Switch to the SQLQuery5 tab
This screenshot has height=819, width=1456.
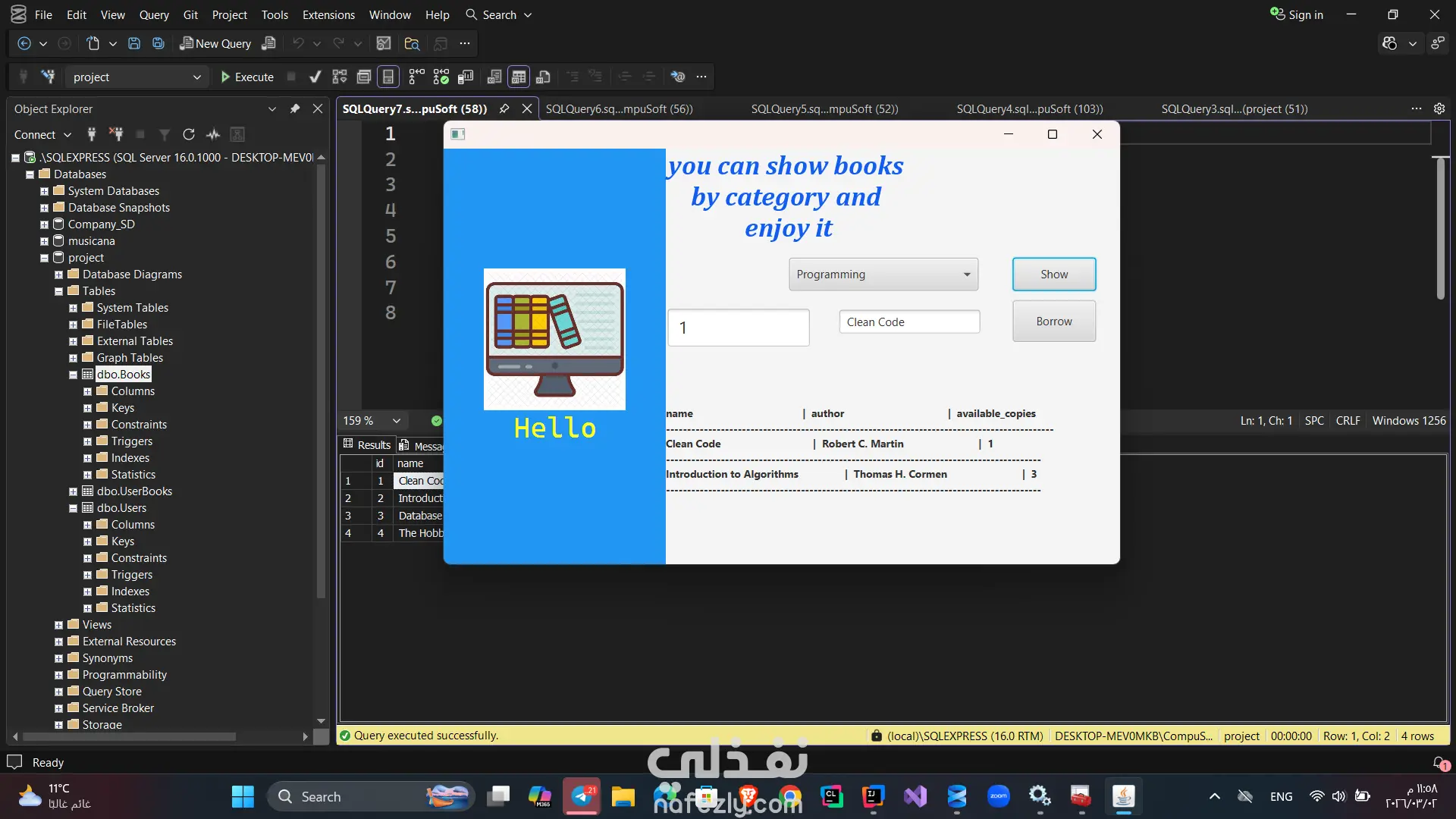coord(824,108)
